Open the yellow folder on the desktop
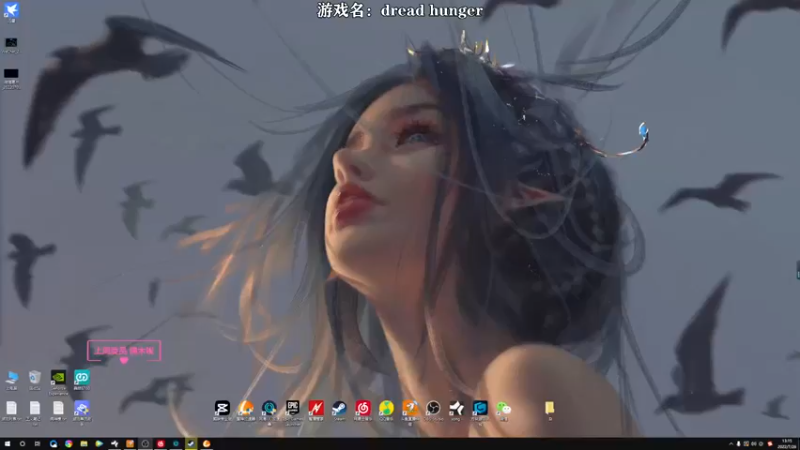This screenshot has height=450, width=800. (549, 408)
